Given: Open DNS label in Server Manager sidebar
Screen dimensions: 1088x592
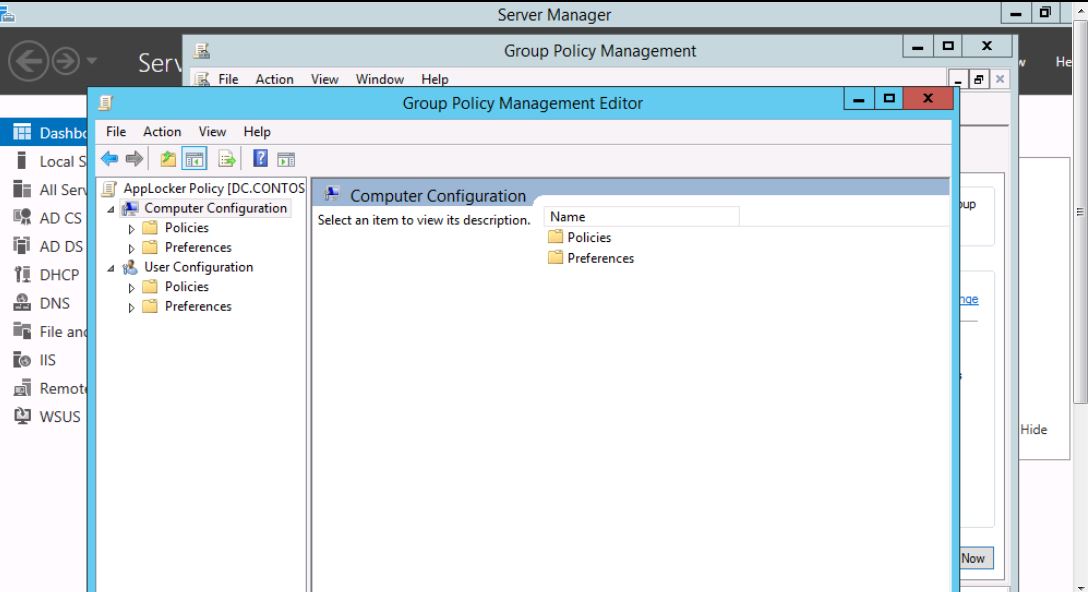Looking at the screenshot, I should 54,303.
